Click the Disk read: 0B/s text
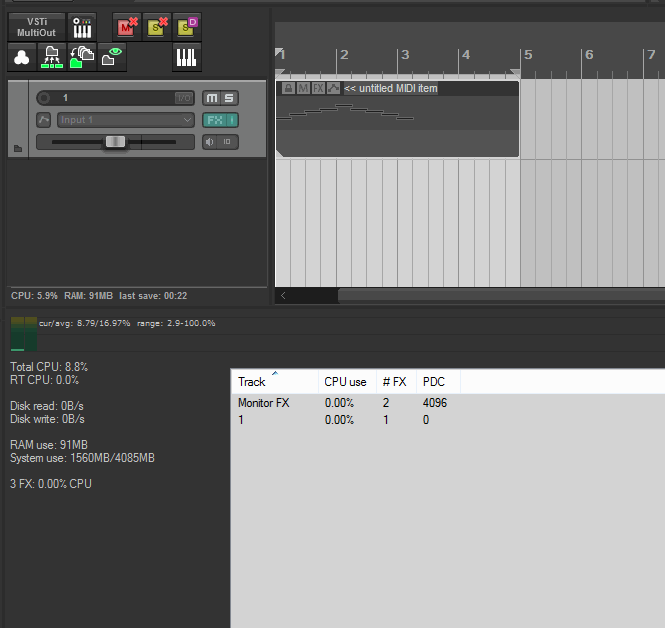 [x=47, y=406]
